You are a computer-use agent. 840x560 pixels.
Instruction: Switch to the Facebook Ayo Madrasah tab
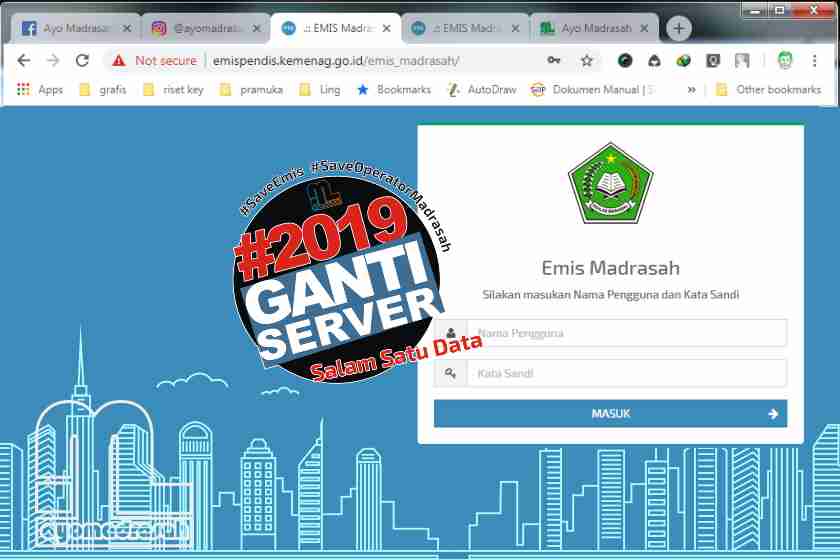coord(75,28)
